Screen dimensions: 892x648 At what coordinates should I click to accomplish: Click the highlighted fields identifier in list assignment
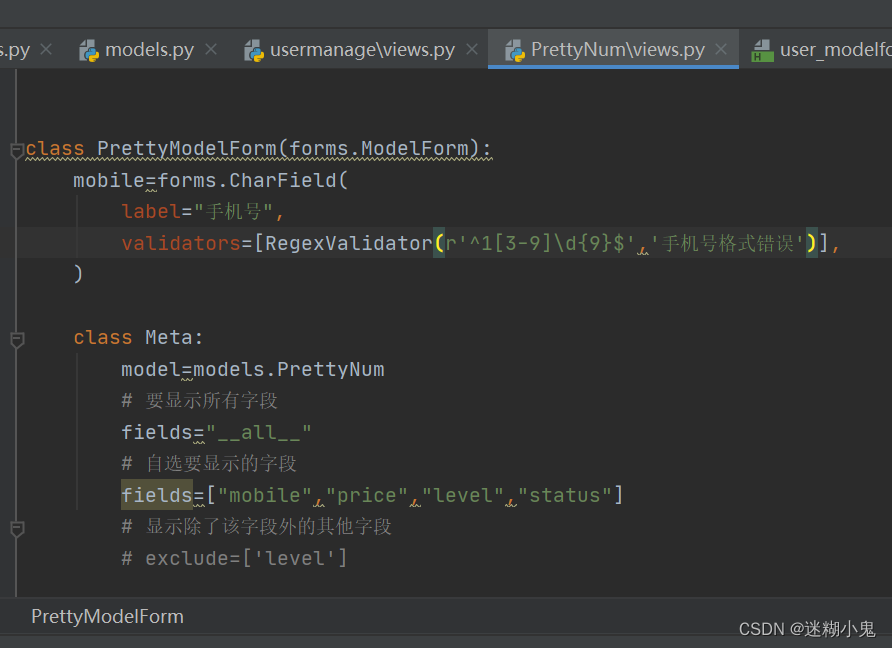tap(157, 495)
